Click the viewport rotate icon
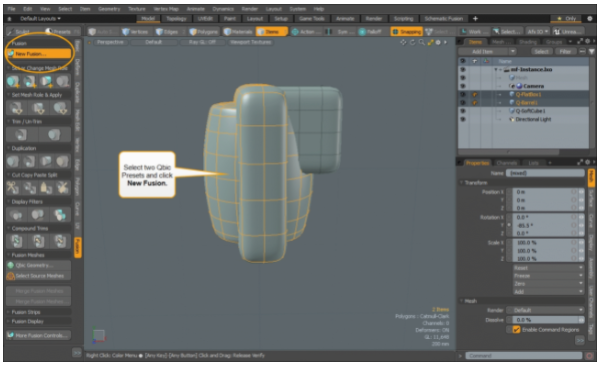The width and height of the screenshot is (601, 368). (412, 43)
